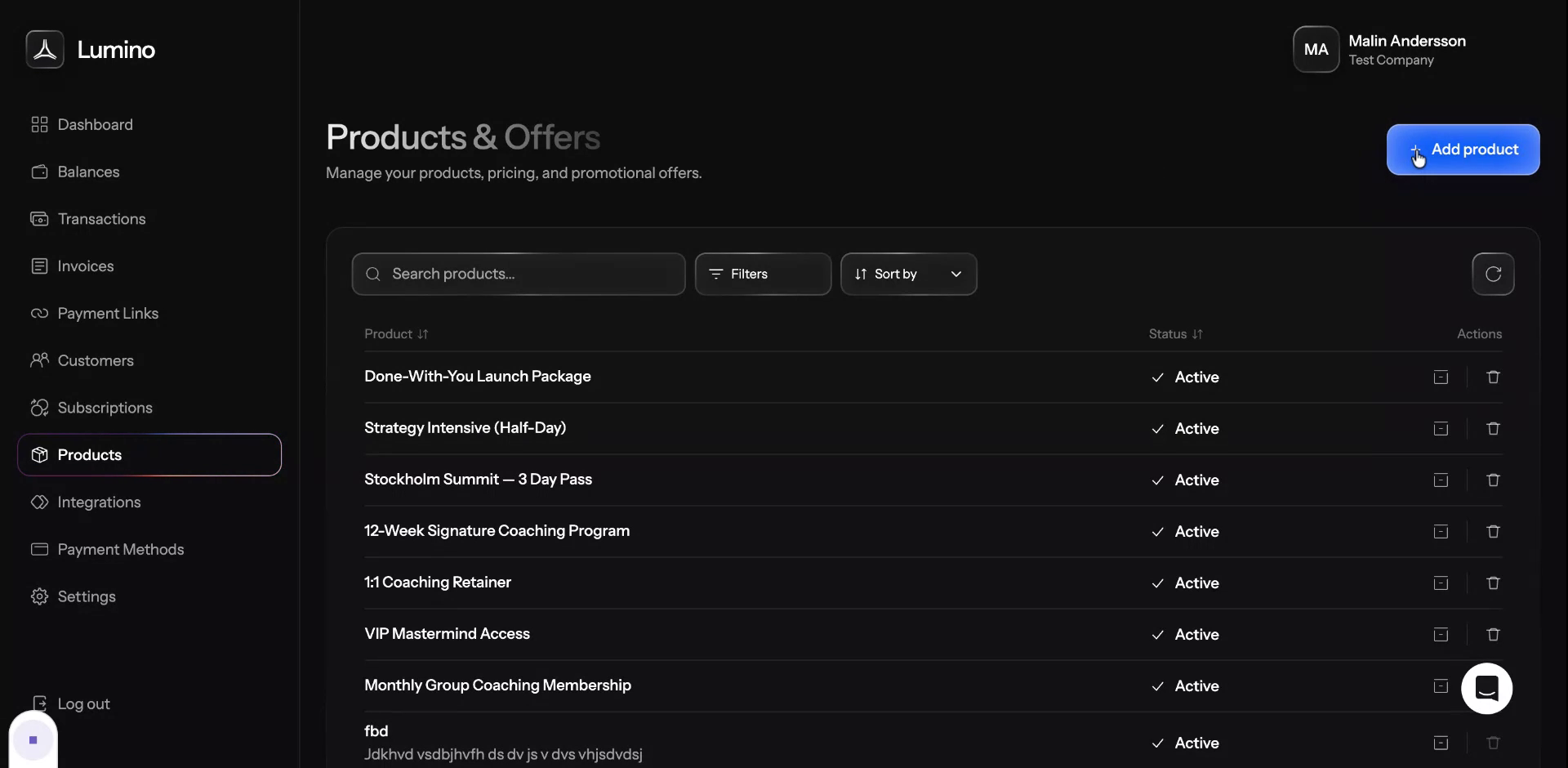Open the Filters button

[x=763, y=274]
